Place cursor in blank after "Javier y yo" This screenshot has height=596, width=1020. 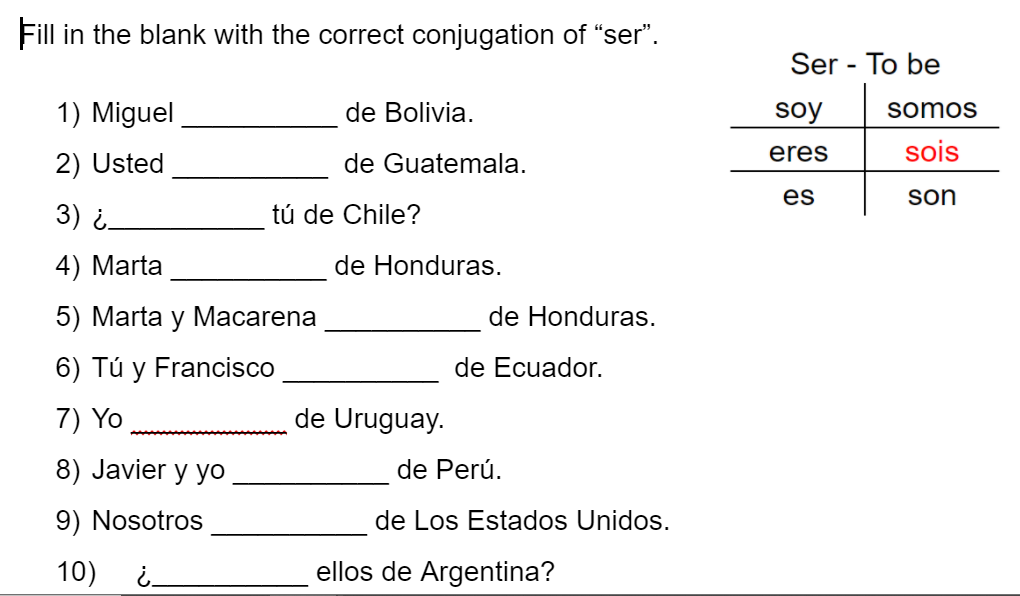click(311, 473)
